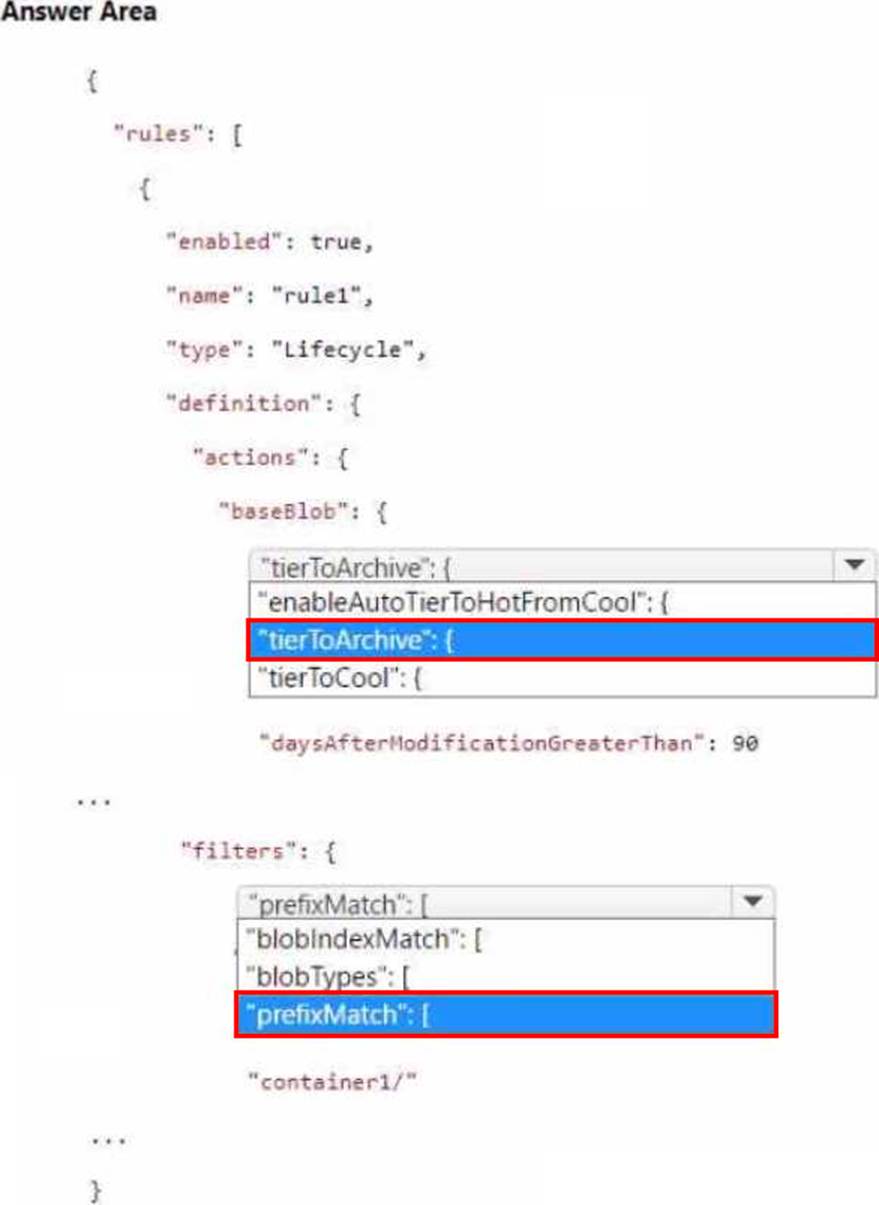Select the highlighted tierToArchive list option
The height and width of the screenshot is (1205, 879).
[x=562, y=639]
